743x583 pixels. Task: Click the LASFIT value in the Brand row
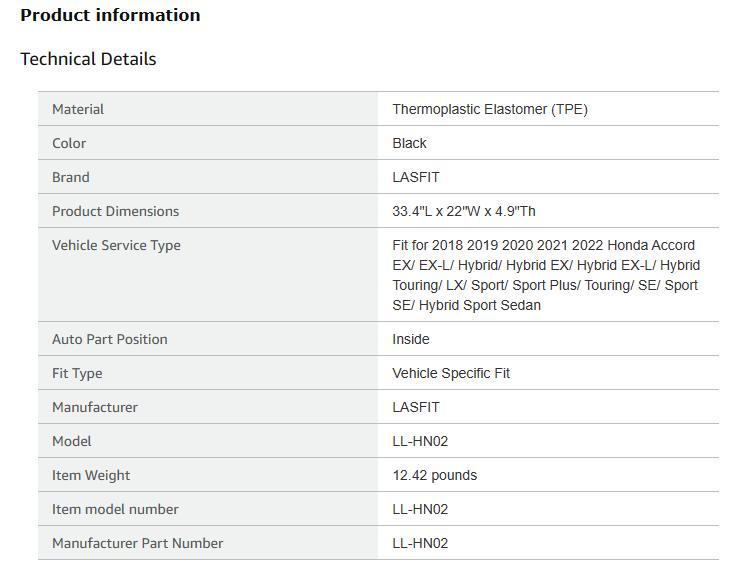tap(416, 177)
